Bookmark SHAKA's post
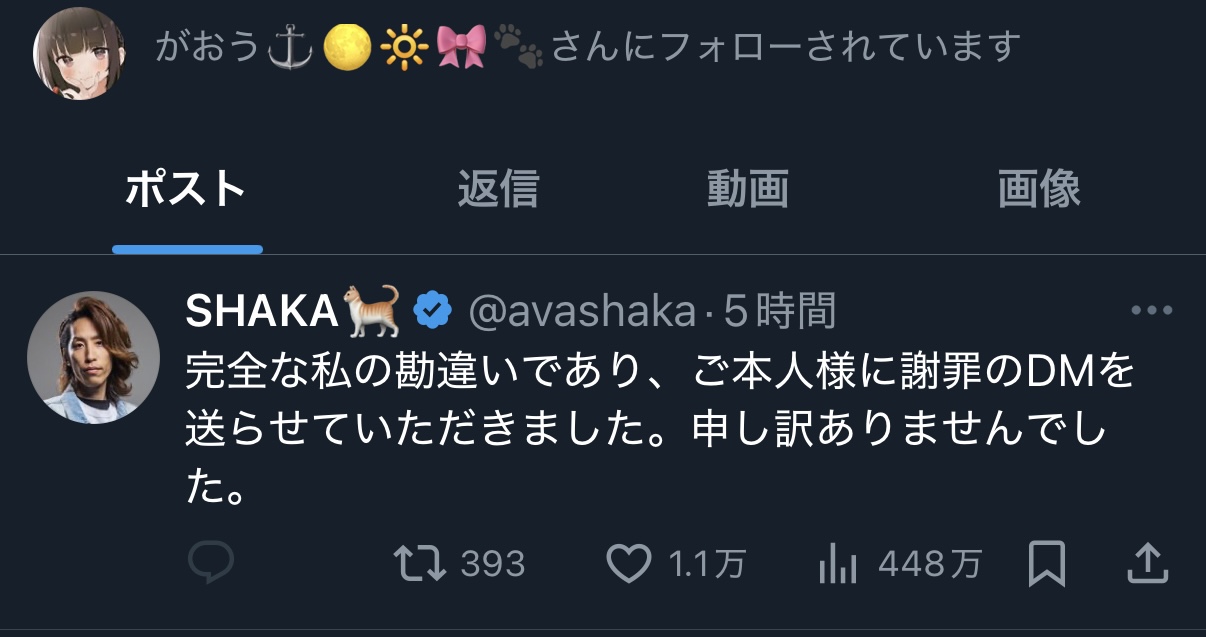 click(1047, 564)
